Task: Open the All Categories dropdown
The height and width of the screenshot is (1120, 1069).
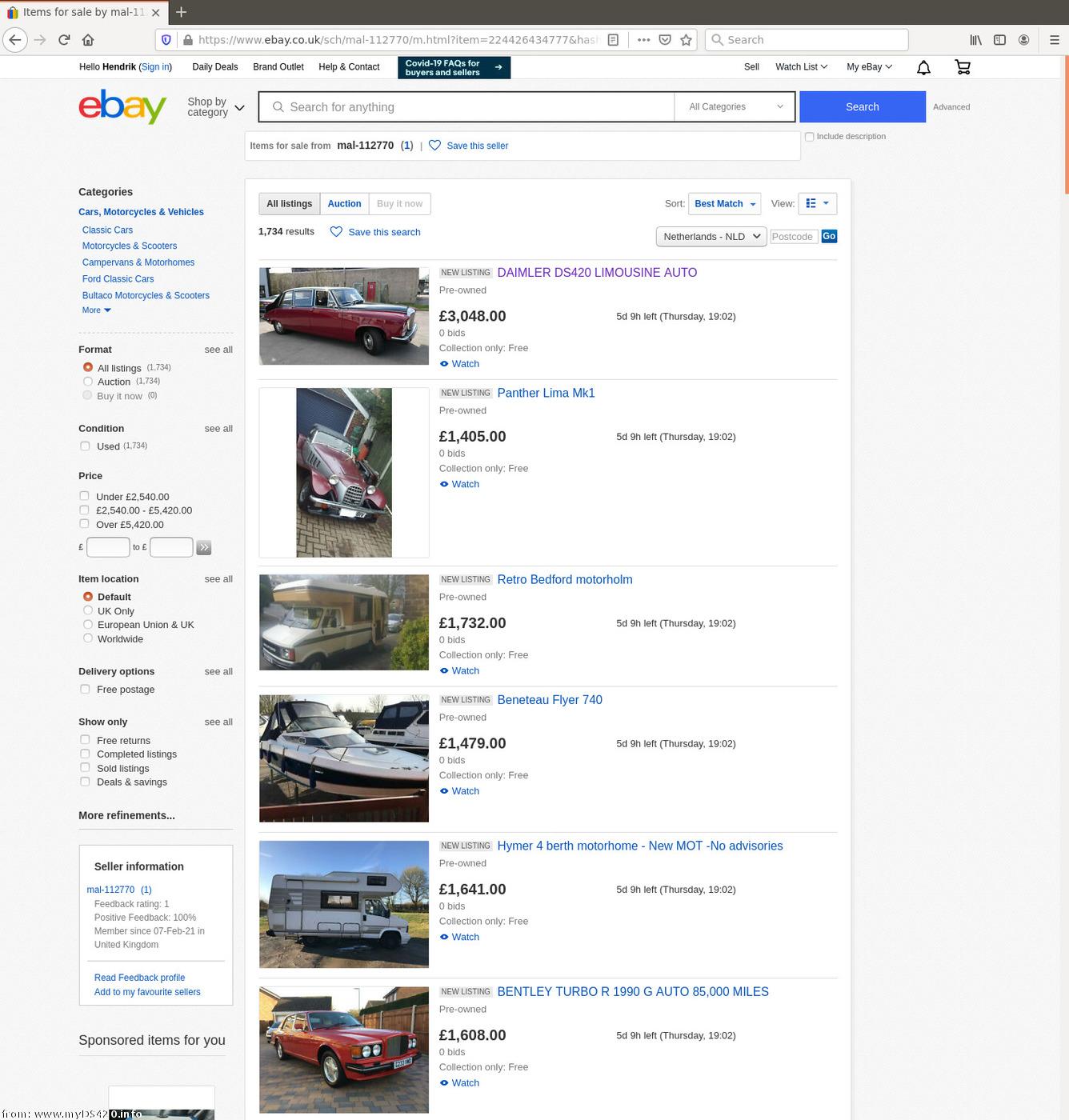Action: (x=735, y=106)
